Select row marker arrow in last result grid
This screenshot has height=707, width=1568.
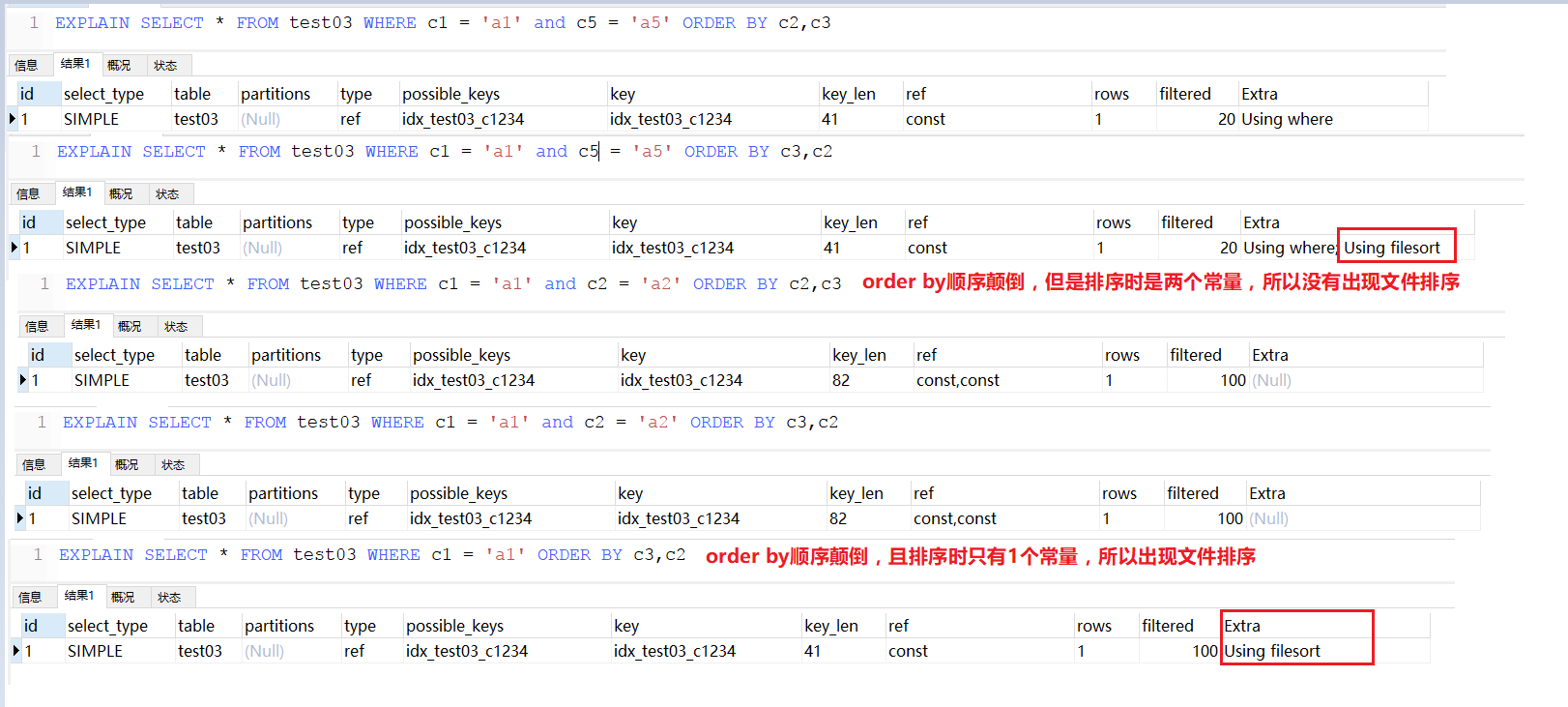pos(16,651)
